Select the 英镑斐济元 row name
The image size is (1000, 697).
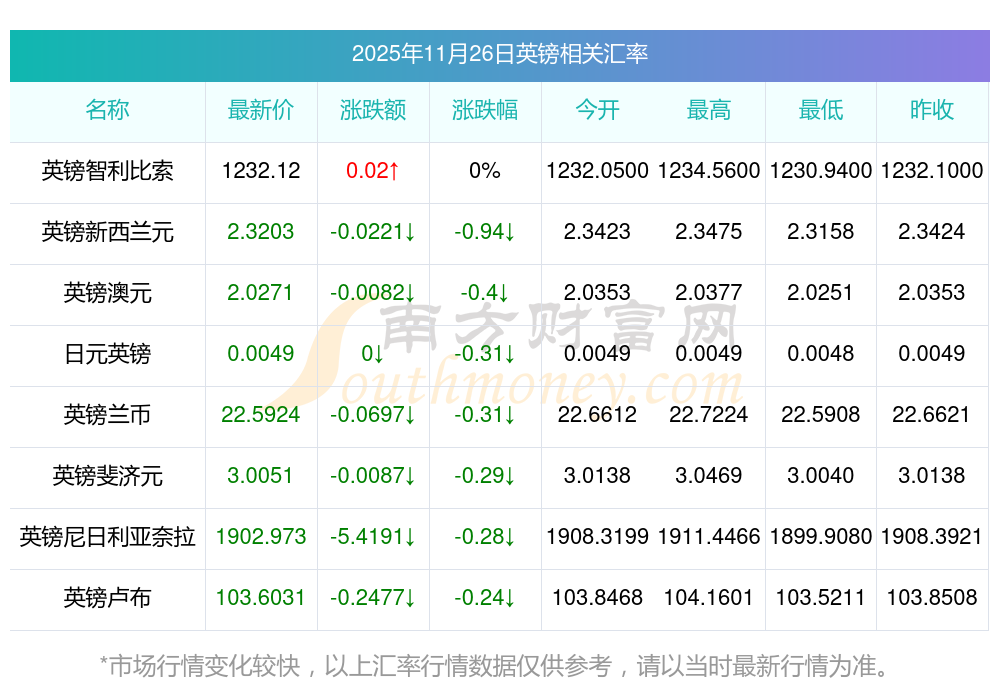[107, 475]
